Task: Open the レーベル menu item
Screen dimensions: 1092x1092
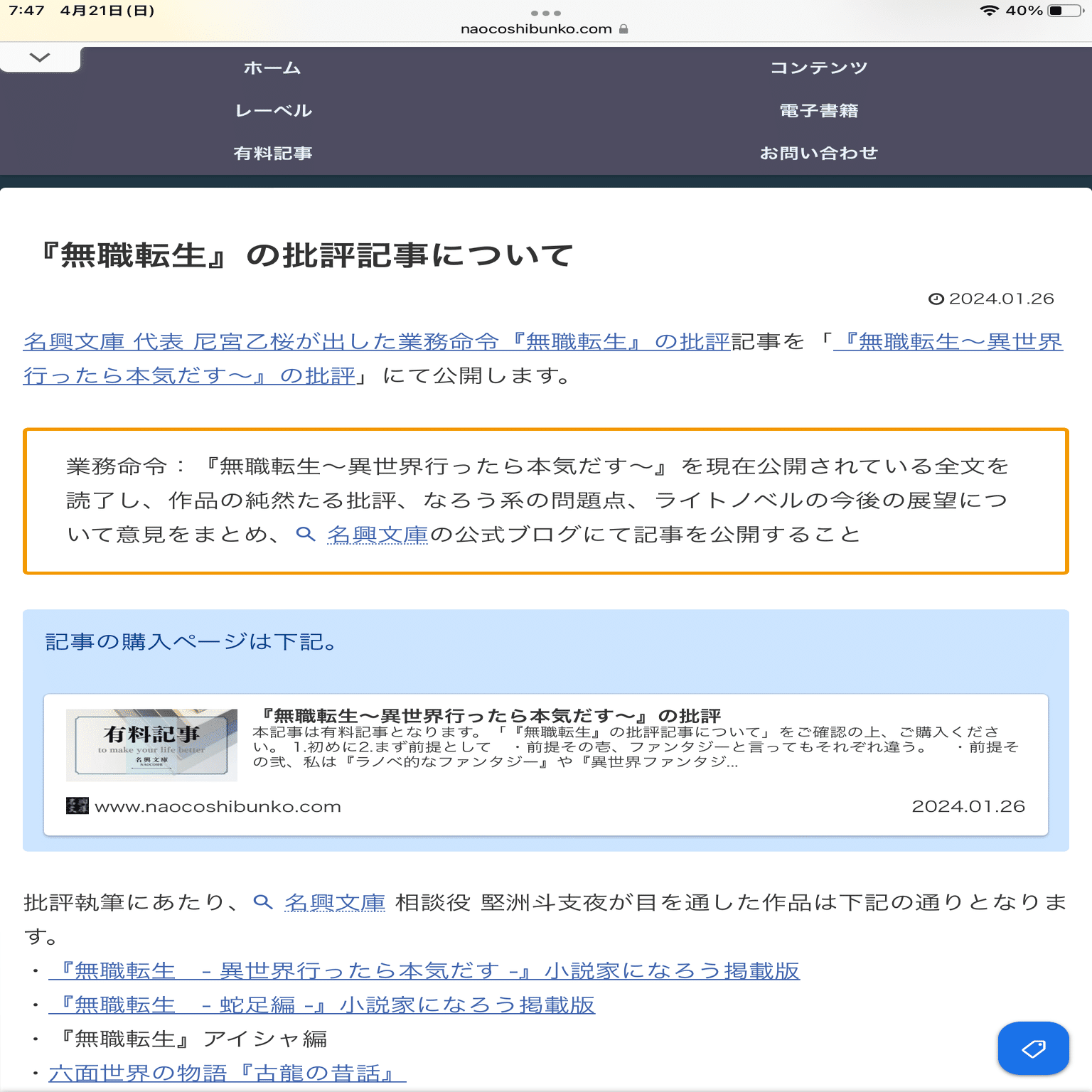Action: click(274, 111)
